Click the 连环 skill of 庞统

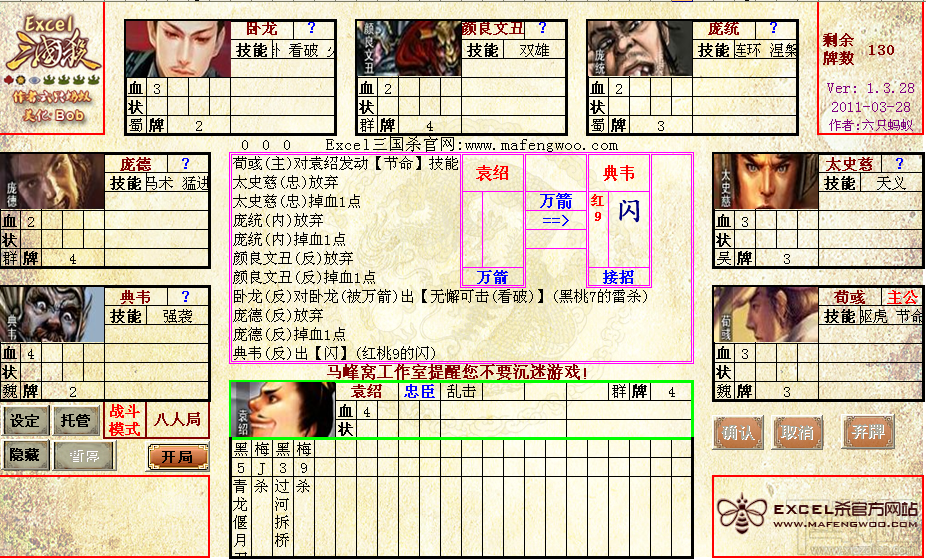pyautogui.click(x=748, y=50)
